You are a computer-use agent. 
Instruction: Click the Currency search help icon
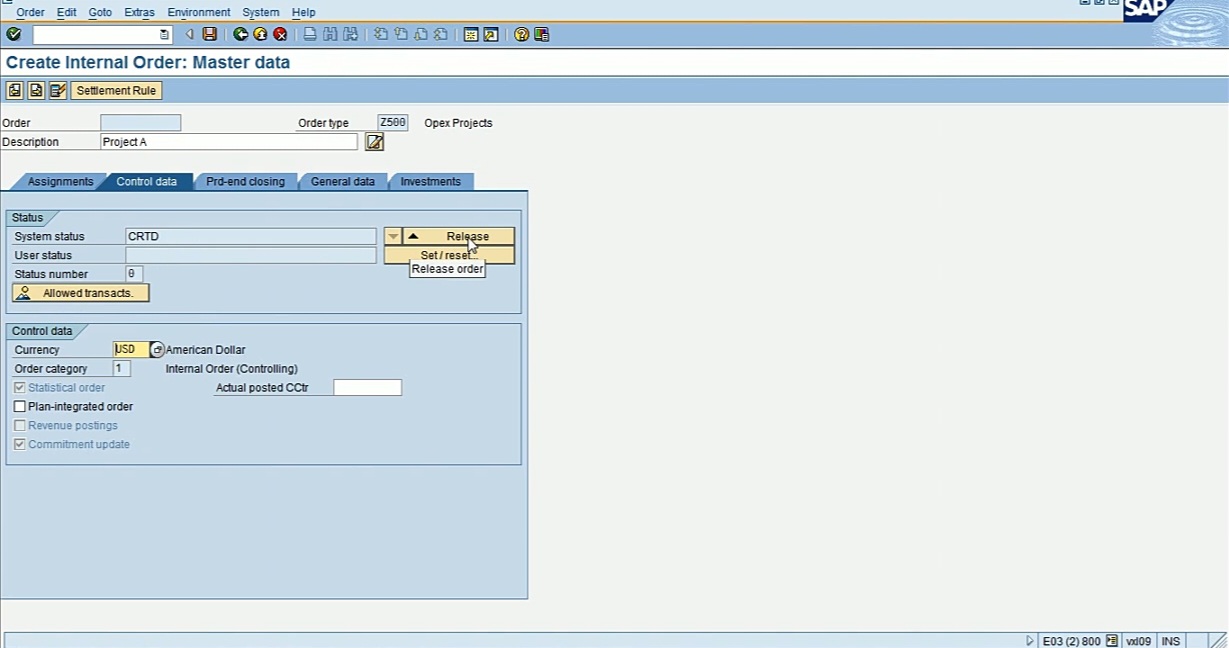157,350
